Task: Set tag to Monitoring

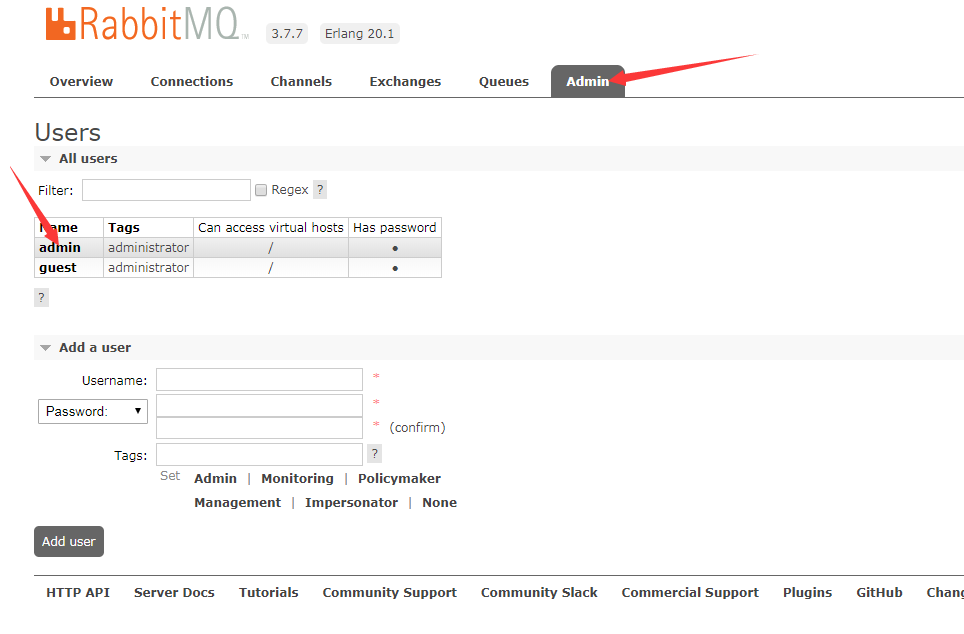Action: click(x=298, y=478)
